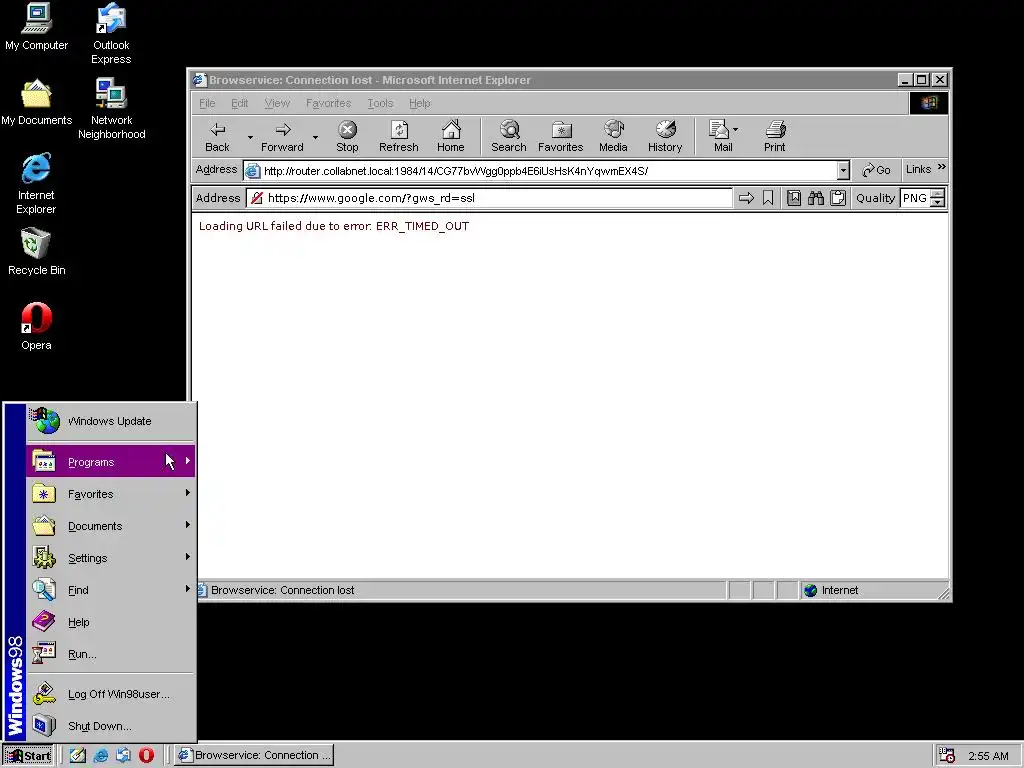Viewport: 1024px width, 768px height.
Task: Click the binoculars find icon
Action: point(816,198)
